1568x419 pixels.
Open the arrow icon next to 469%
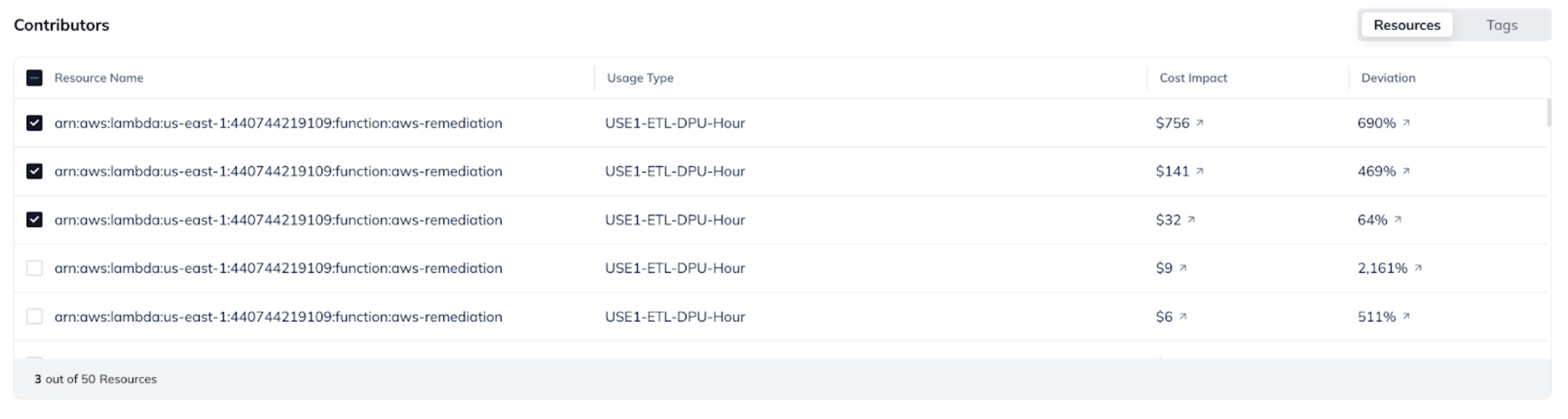(x=1406, y=171)
